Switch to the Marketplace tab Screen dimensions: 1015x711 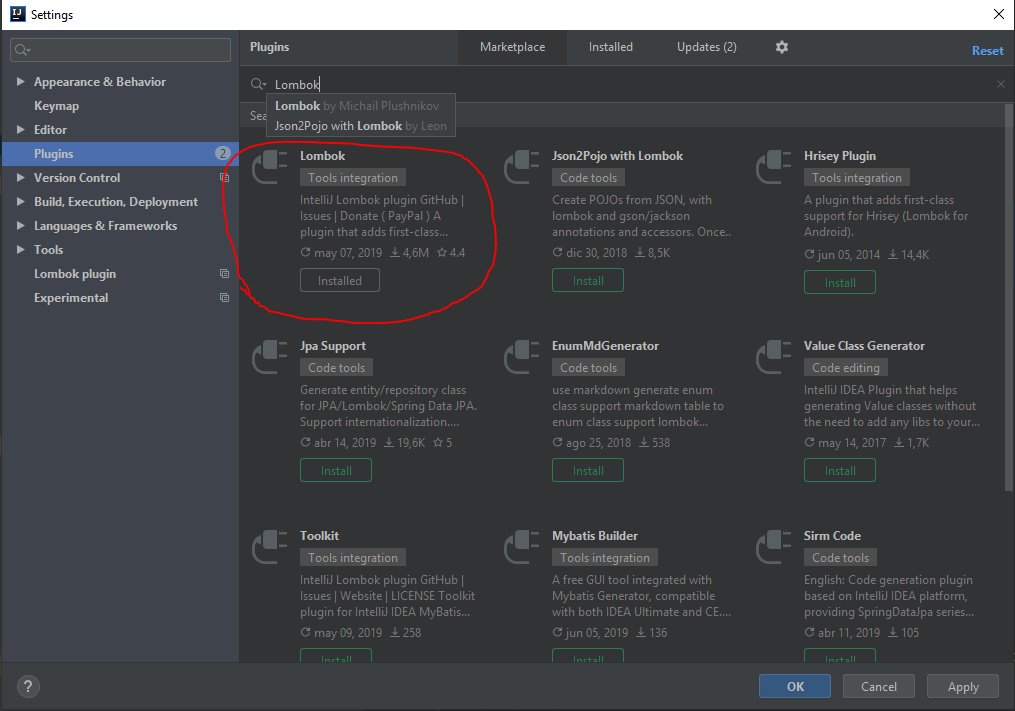[x=512, y=47]
